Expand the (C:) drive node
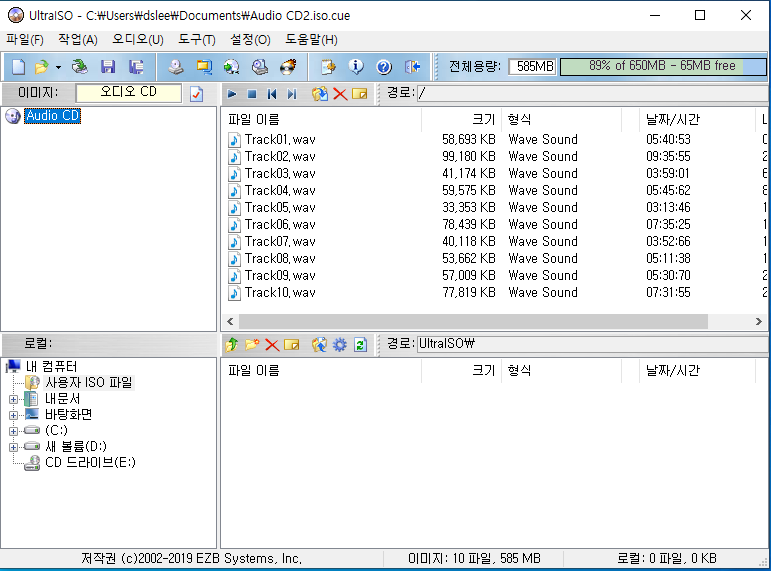Screen dimensions: 771x571 [13, 431]
